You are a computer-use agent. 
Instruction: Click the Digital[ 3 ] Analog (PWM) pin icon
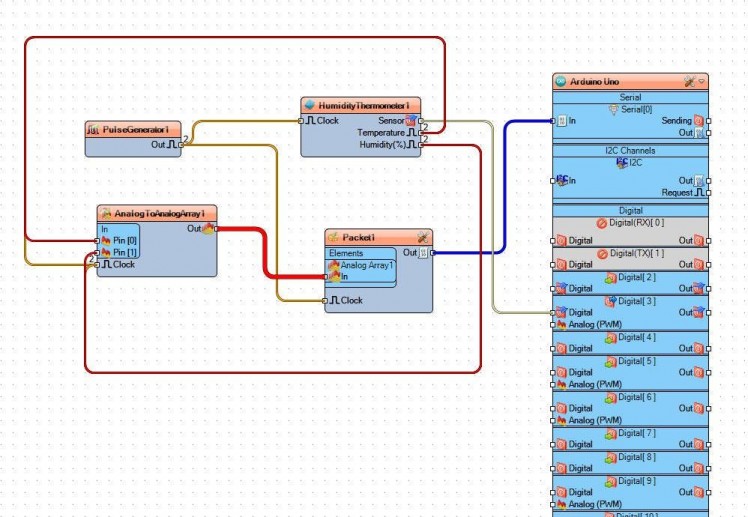[561, 324]
